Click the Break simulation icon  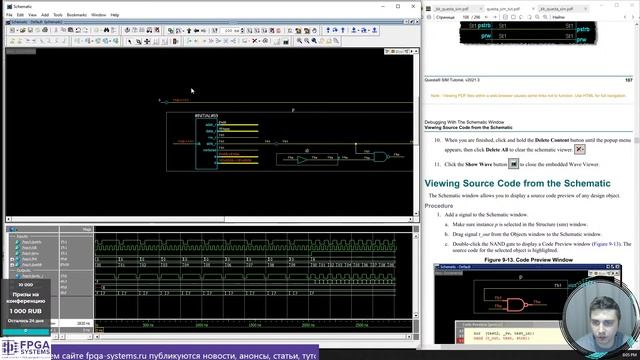157,30
